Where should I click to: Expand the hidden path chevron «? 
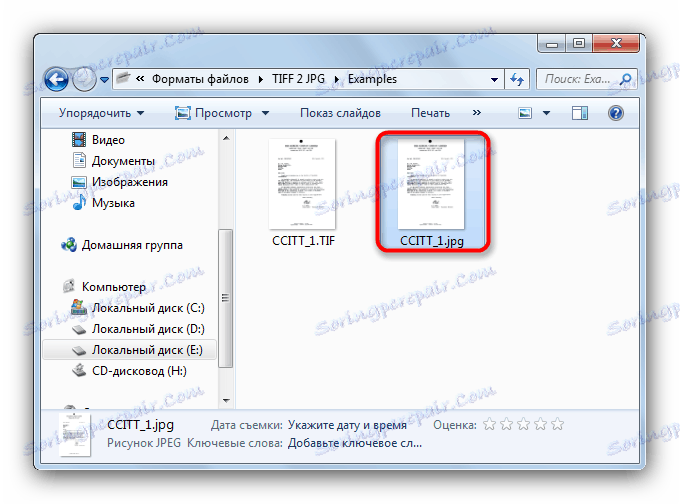(140, 79)
